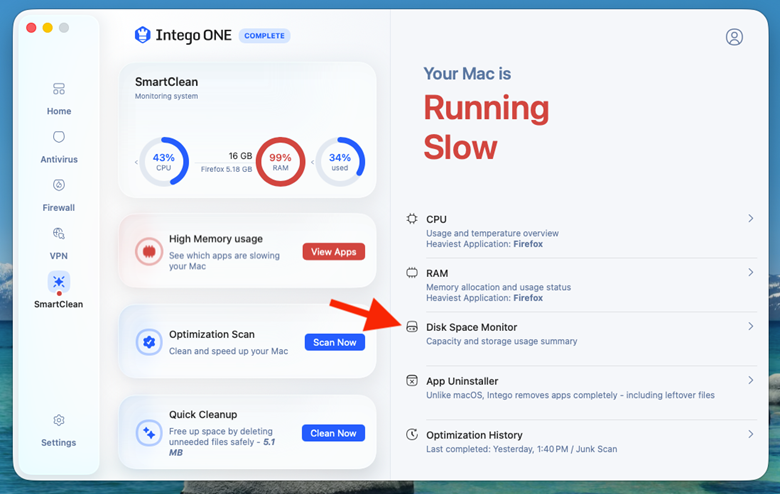Expand the Optimization History chevron
780x494 pixels.
pos(751,434)
